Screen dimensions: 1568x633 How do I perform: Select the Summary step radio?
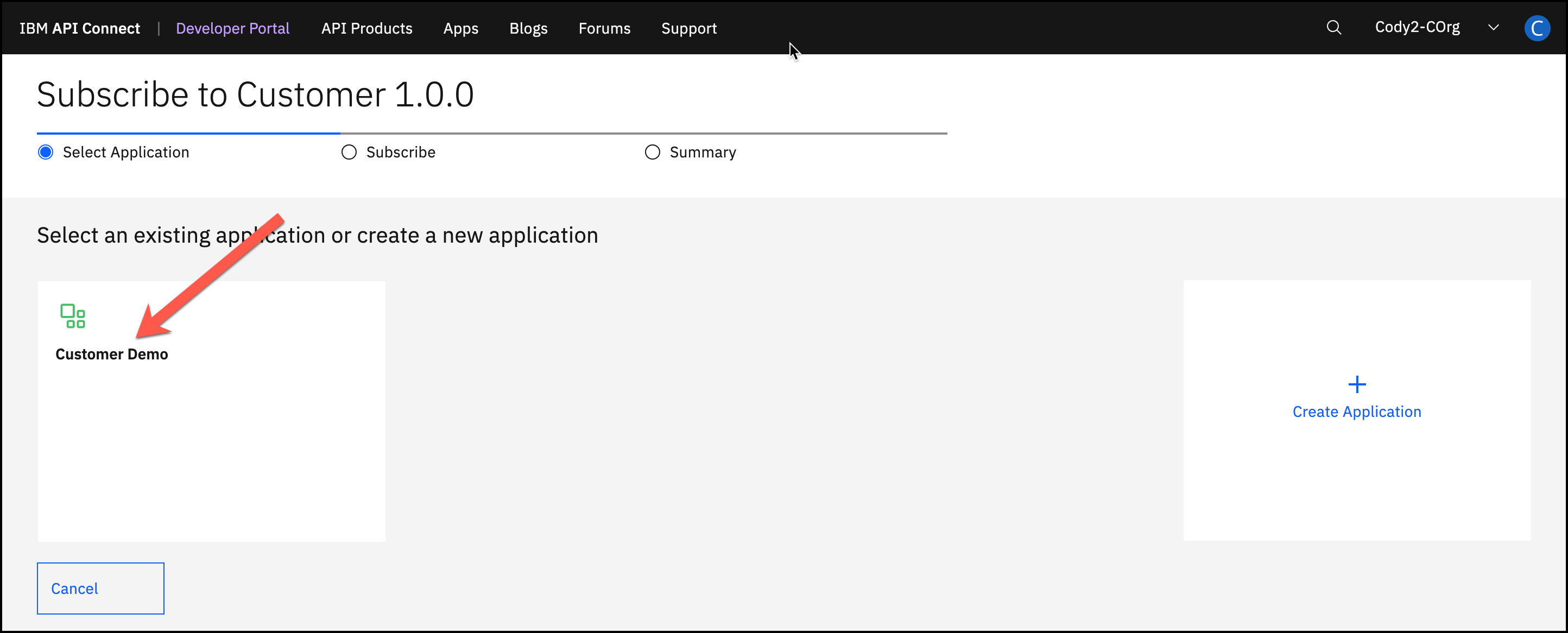(652, 152)
